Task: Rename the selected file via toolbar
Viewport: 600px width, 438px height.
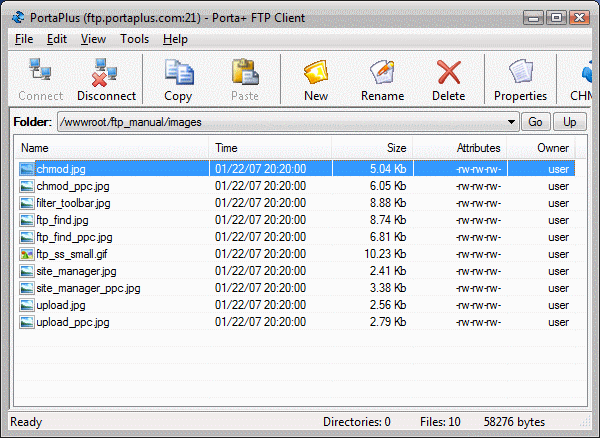Action: (383, 79)
